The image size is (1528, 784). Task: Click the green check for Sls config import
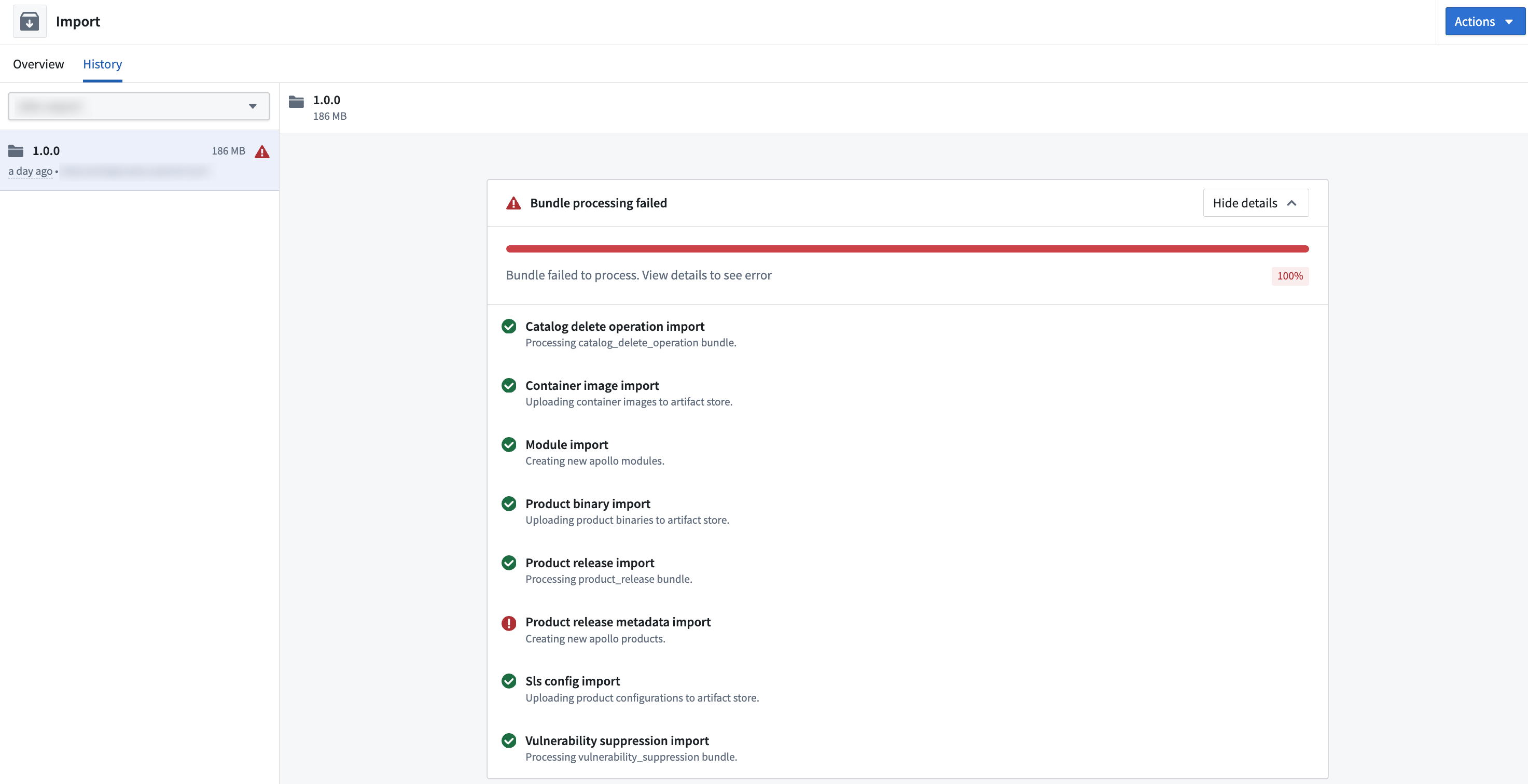[x=509, y=681]
